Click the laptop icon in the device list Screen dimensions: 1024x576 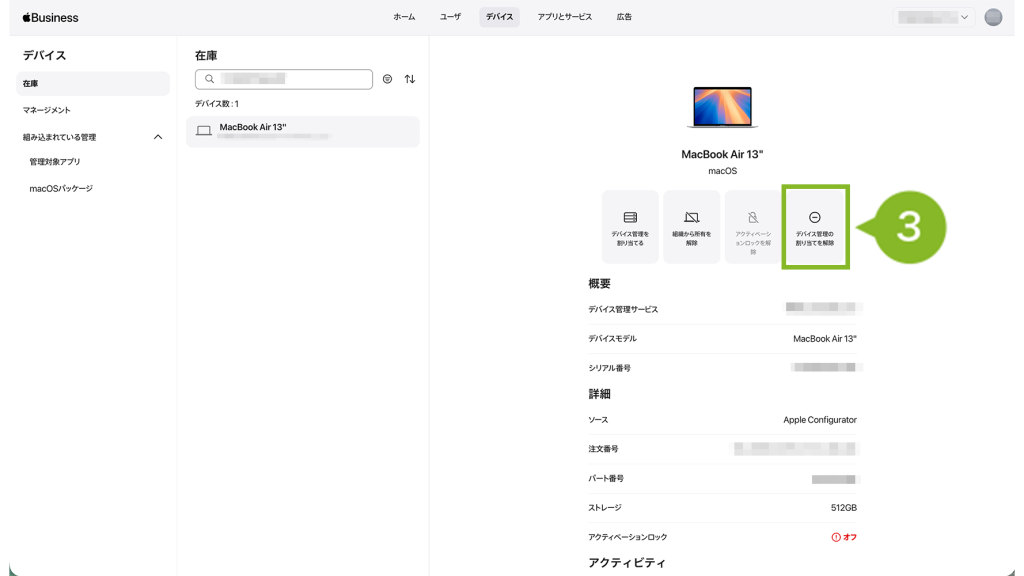(204, 131)
